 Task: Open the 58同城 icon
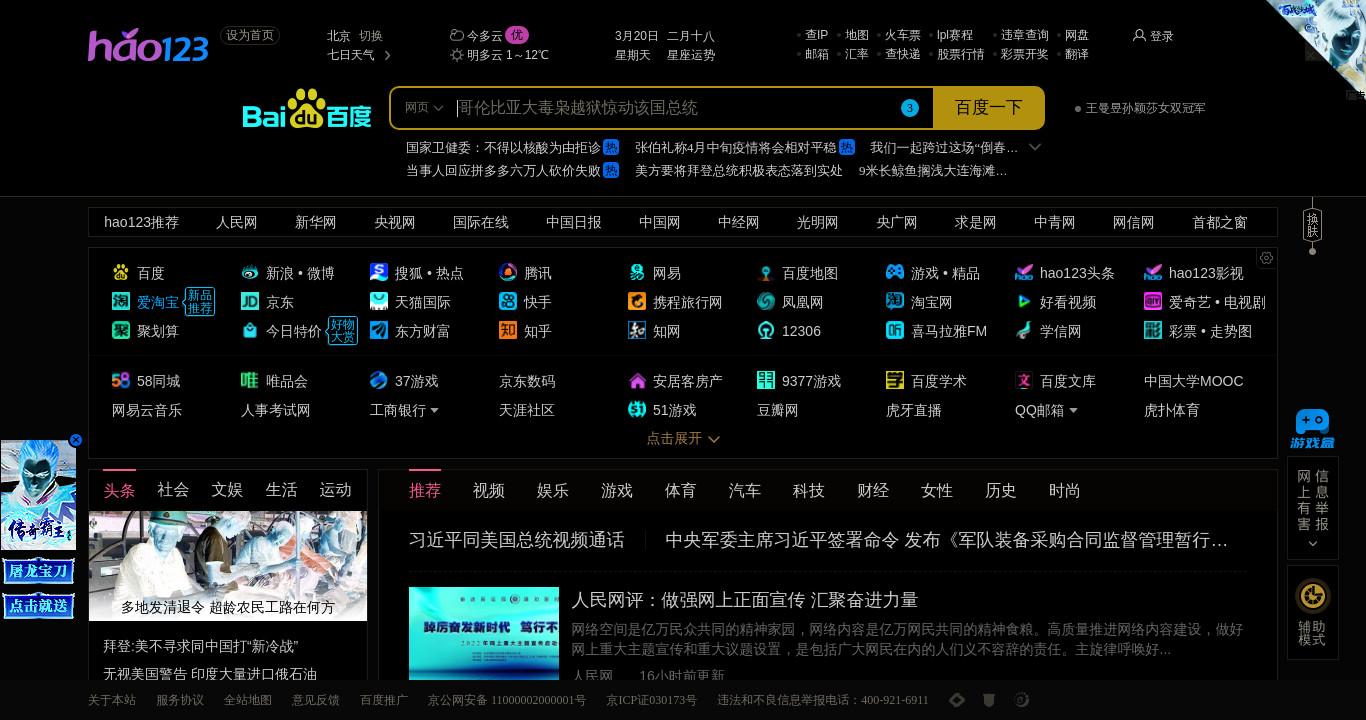(x=121, y=380)
